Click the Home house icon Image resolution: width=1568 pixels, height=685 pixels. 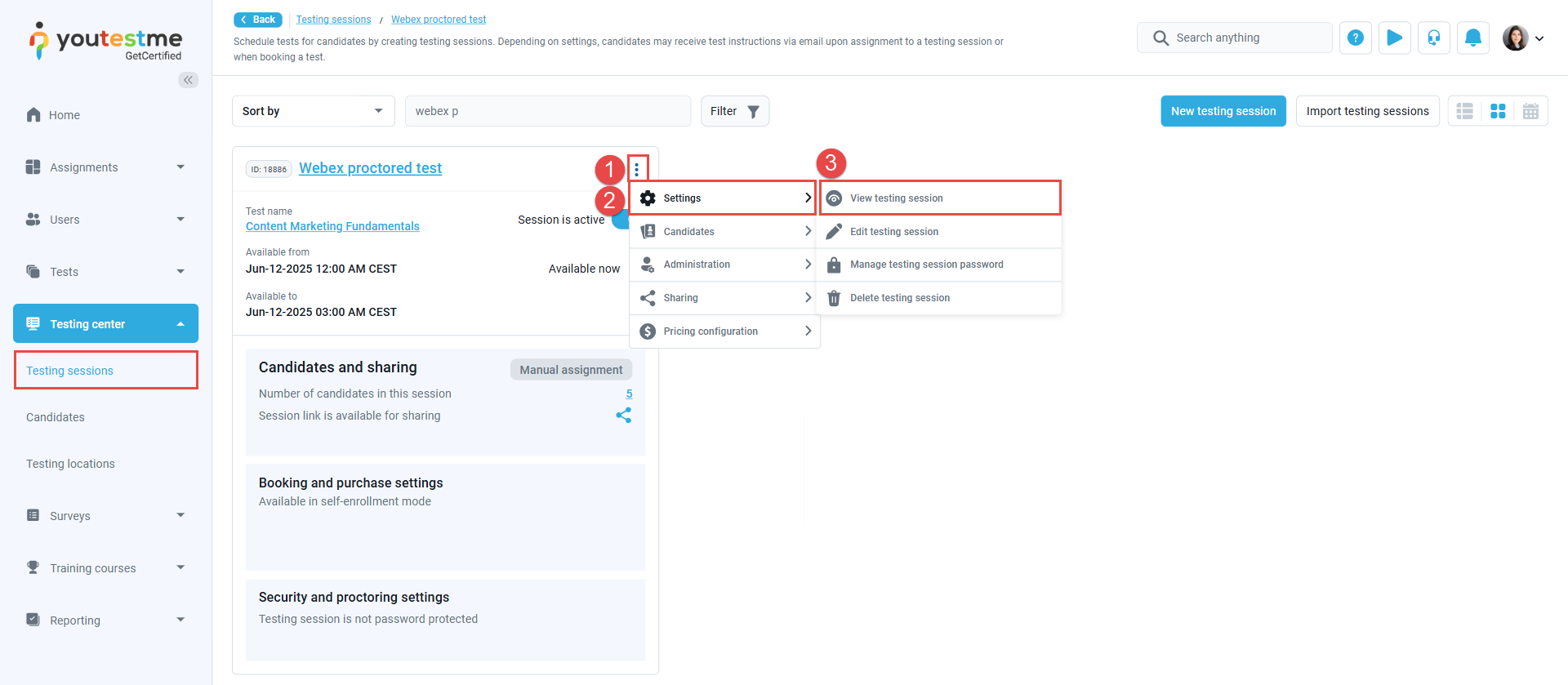(33, 115)
